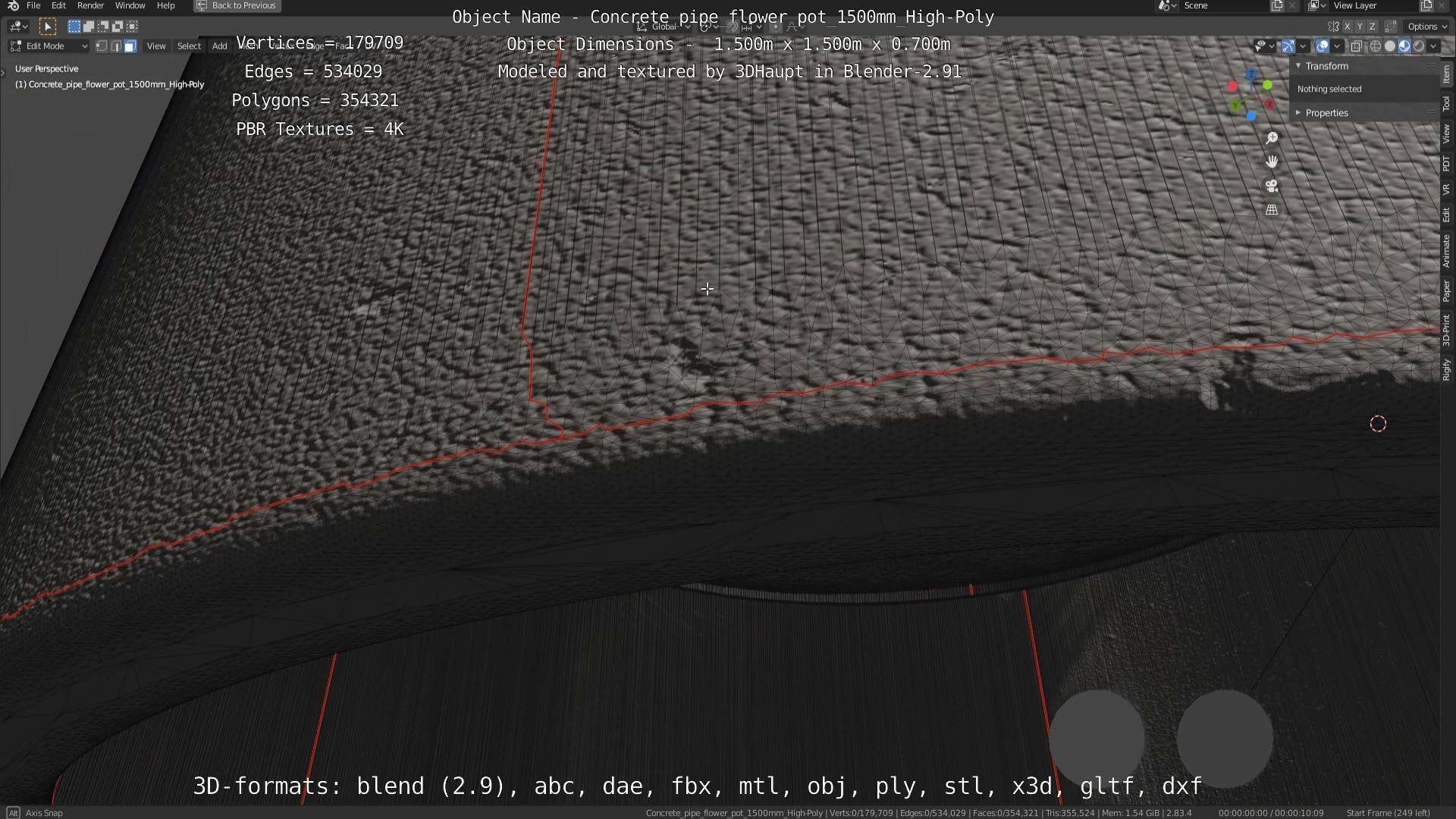
Task: Enable face select mode
Action: coord(130,46)
